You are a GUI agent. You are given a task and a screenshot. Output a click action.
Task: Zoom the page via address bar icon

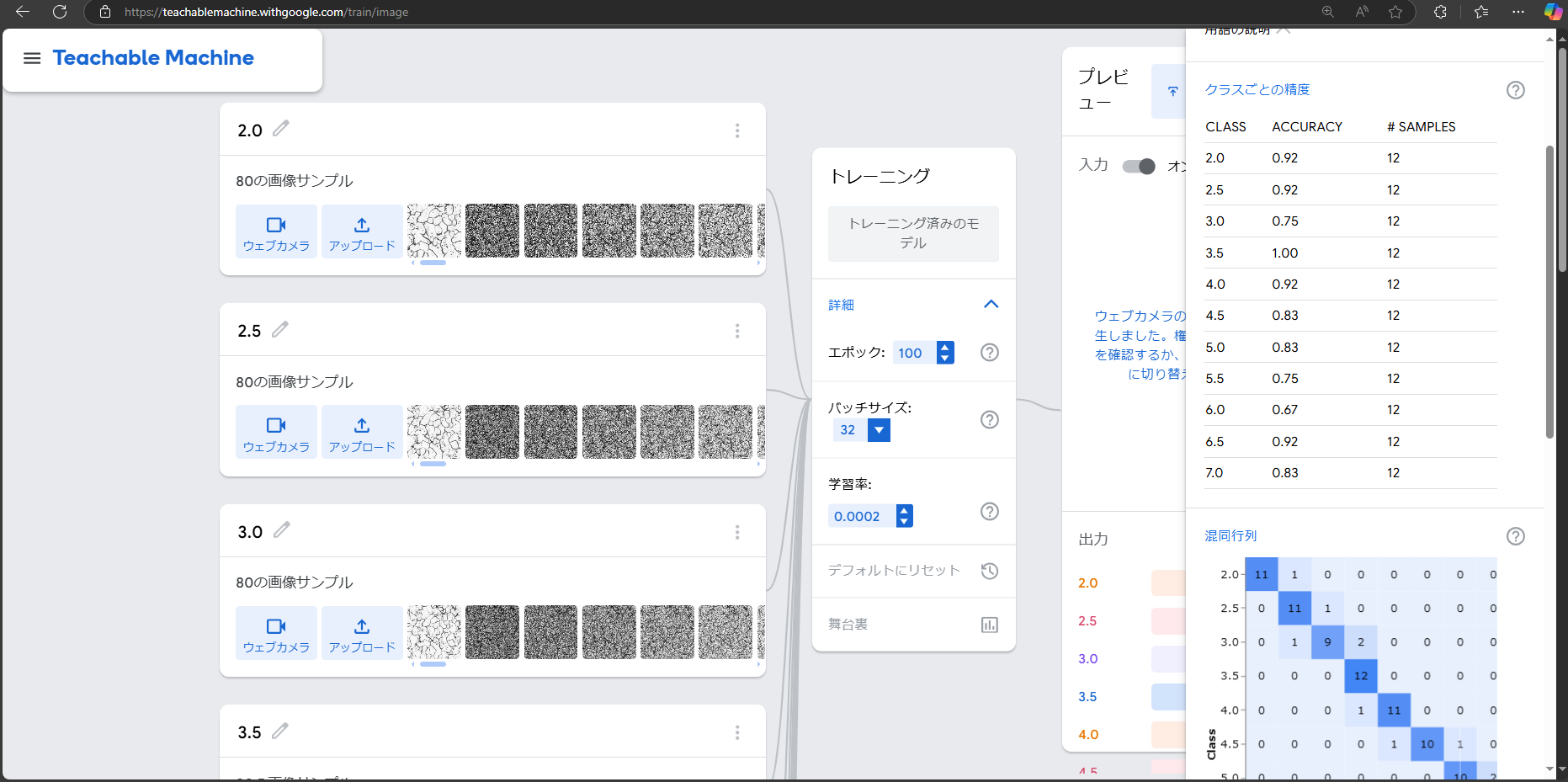[1328, 12]
